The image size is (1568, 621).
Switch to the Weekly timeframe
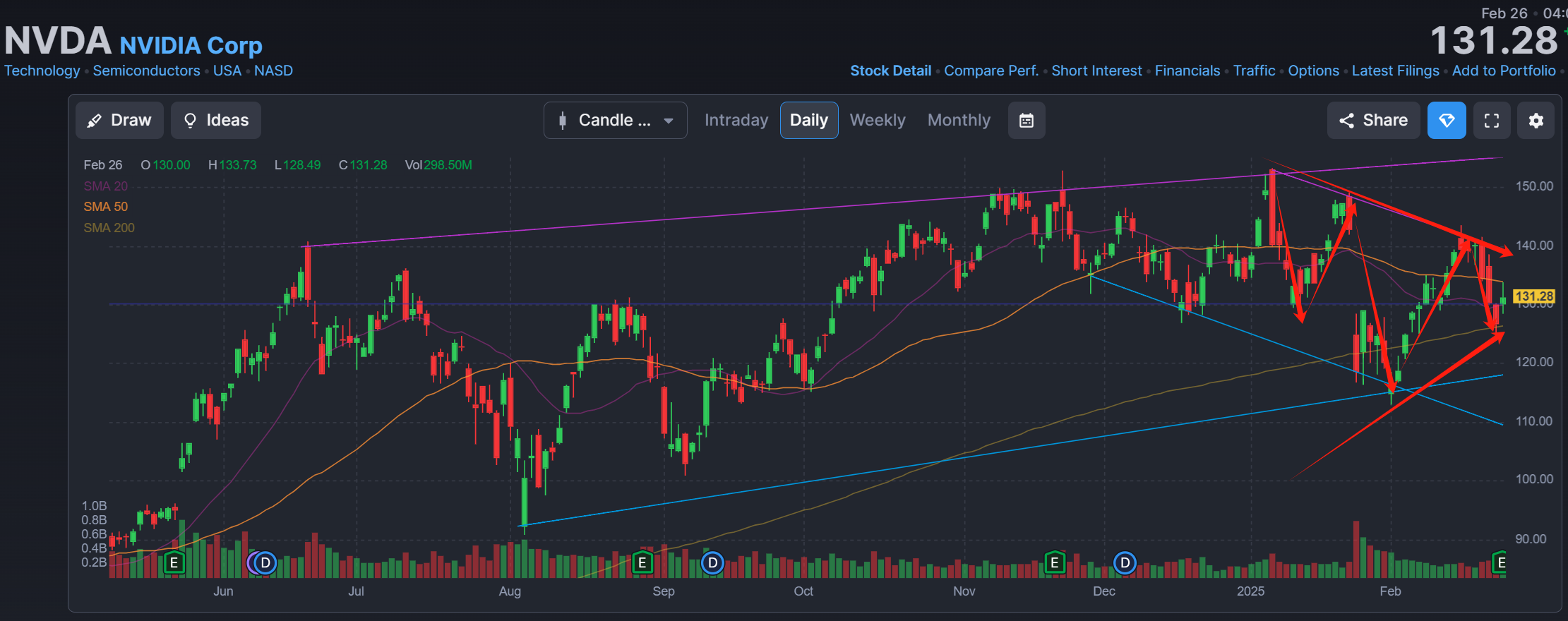coord(878,120)
